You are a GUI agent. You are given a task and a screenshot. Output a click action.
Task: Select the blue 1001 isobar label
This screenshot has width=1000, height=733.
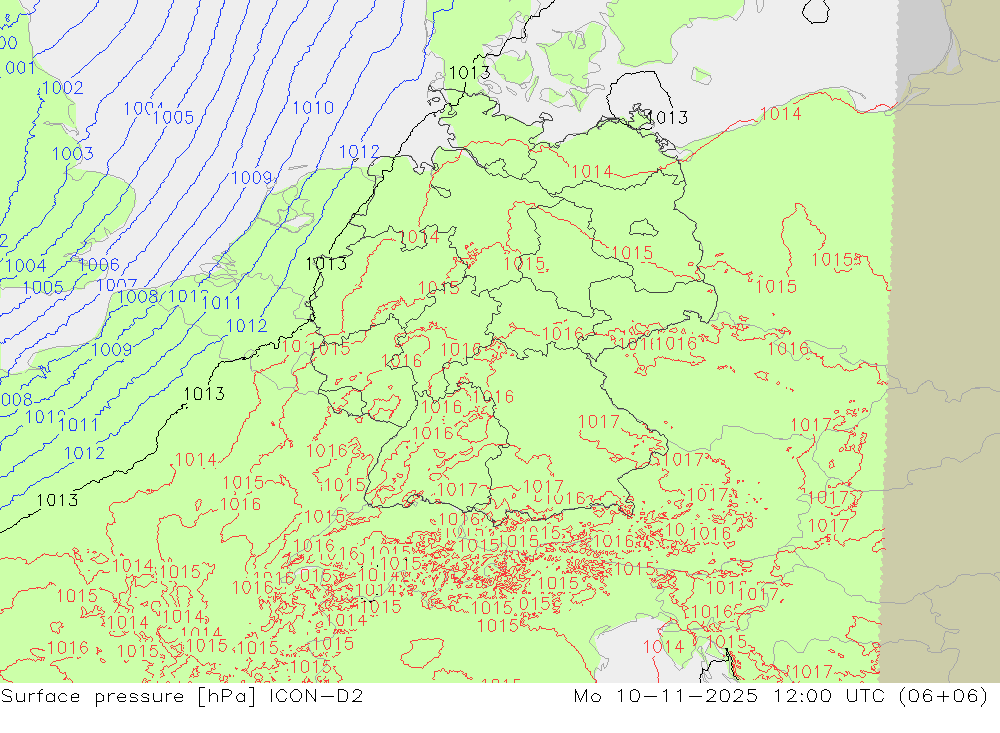click(x=18, y=68)
